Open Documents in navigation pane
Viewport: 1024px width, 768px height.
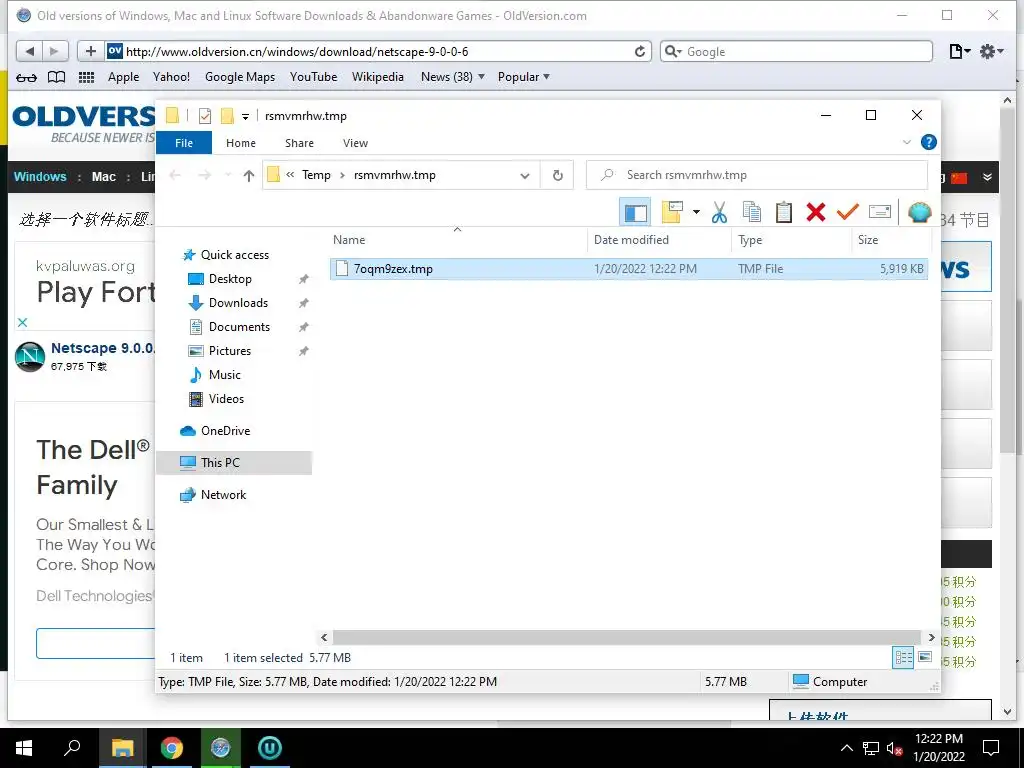tap(229, 327)
